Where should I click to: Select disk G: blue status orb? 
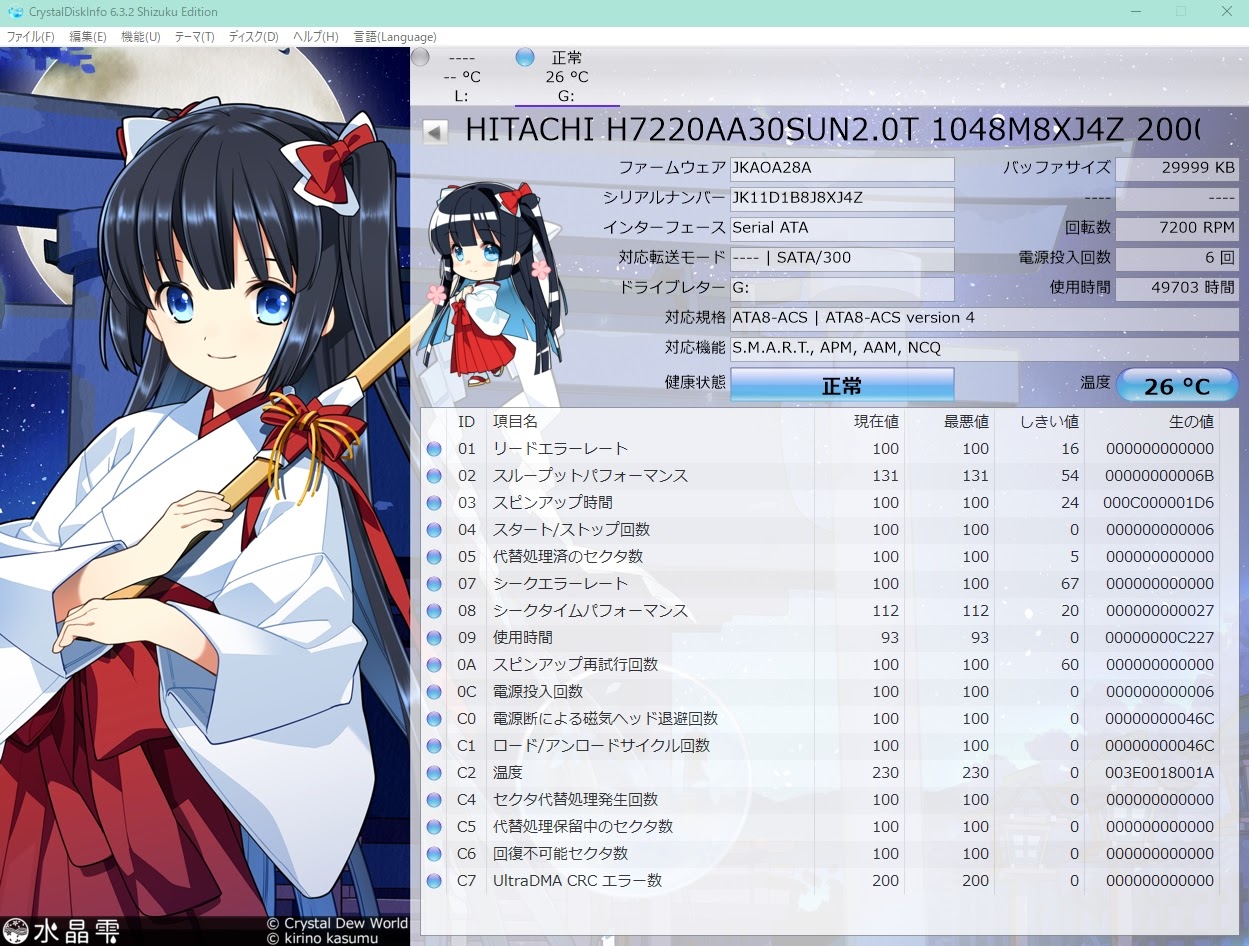[525, 57]
